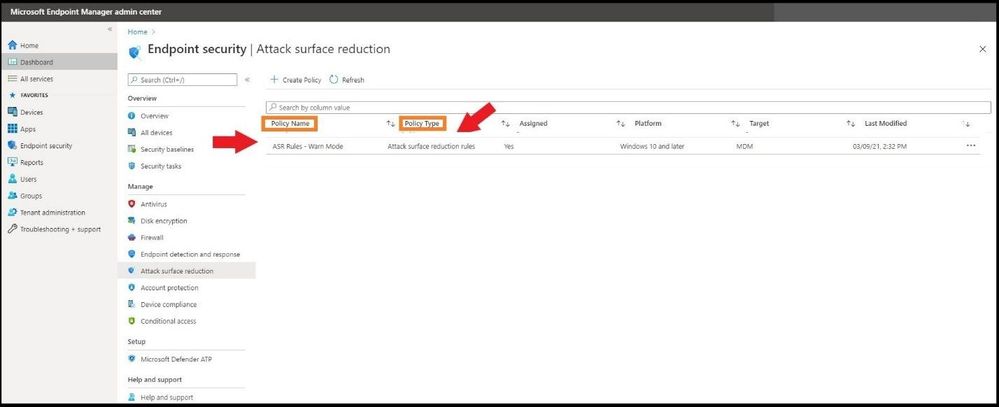Click the Groups icon in left navigation

12,196
